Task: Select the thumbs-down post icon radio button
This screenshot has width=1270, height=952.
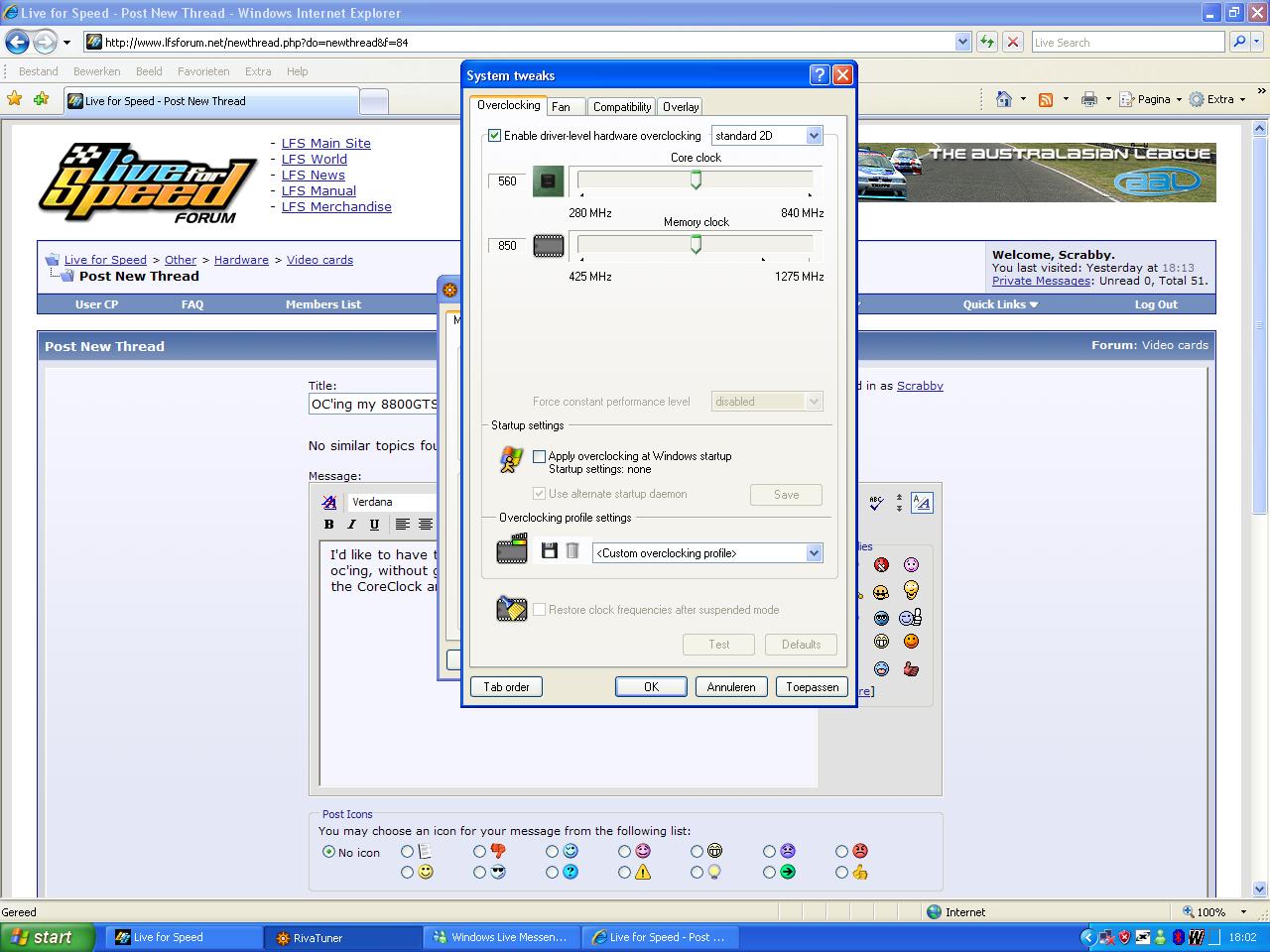Action: tap(479, 851)
